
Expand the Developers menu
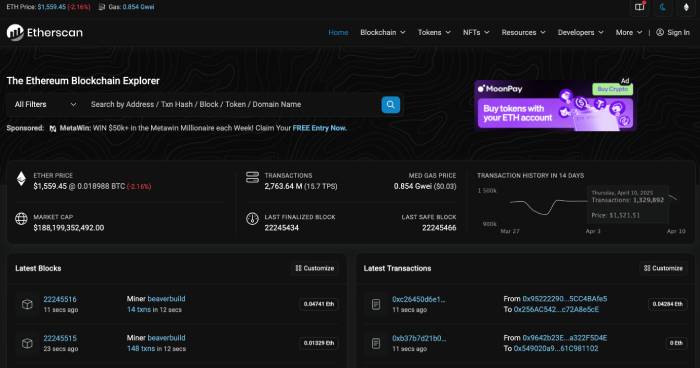click(580, 33)
